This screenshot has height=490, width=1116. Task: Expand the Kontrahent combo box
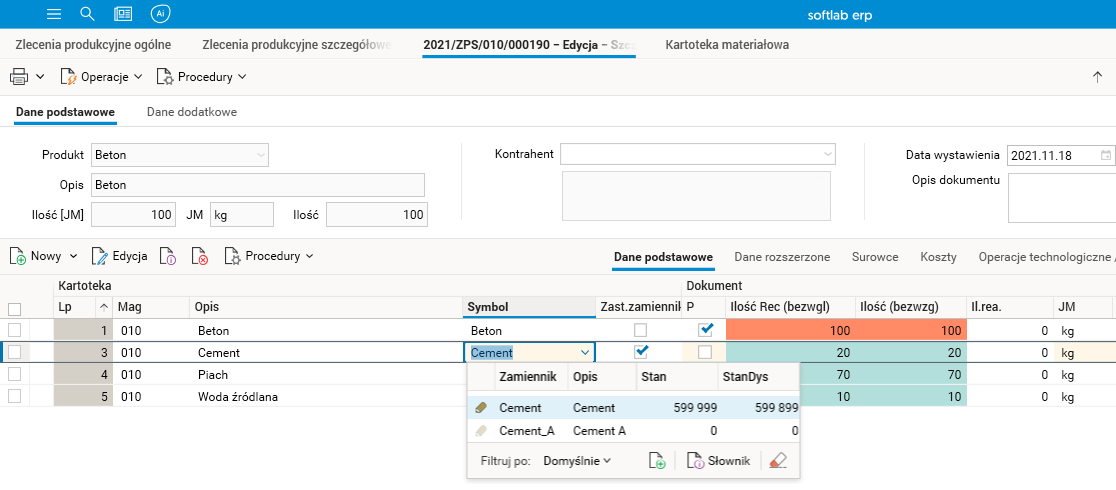pyautogui.click(x=828, y=154)
